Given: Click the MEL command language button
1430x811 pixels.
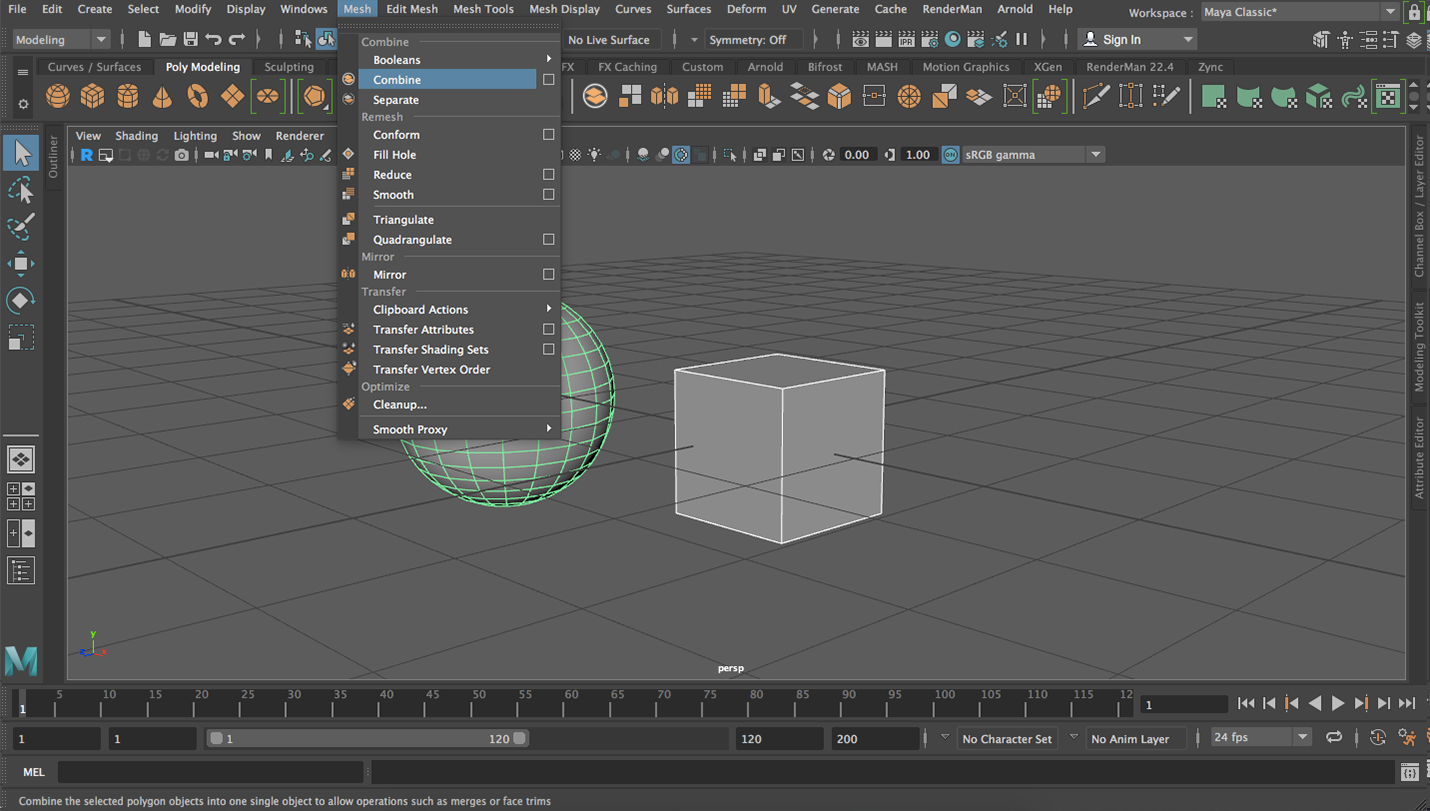Looking at the screenshot, I should (x=34, y=772).
